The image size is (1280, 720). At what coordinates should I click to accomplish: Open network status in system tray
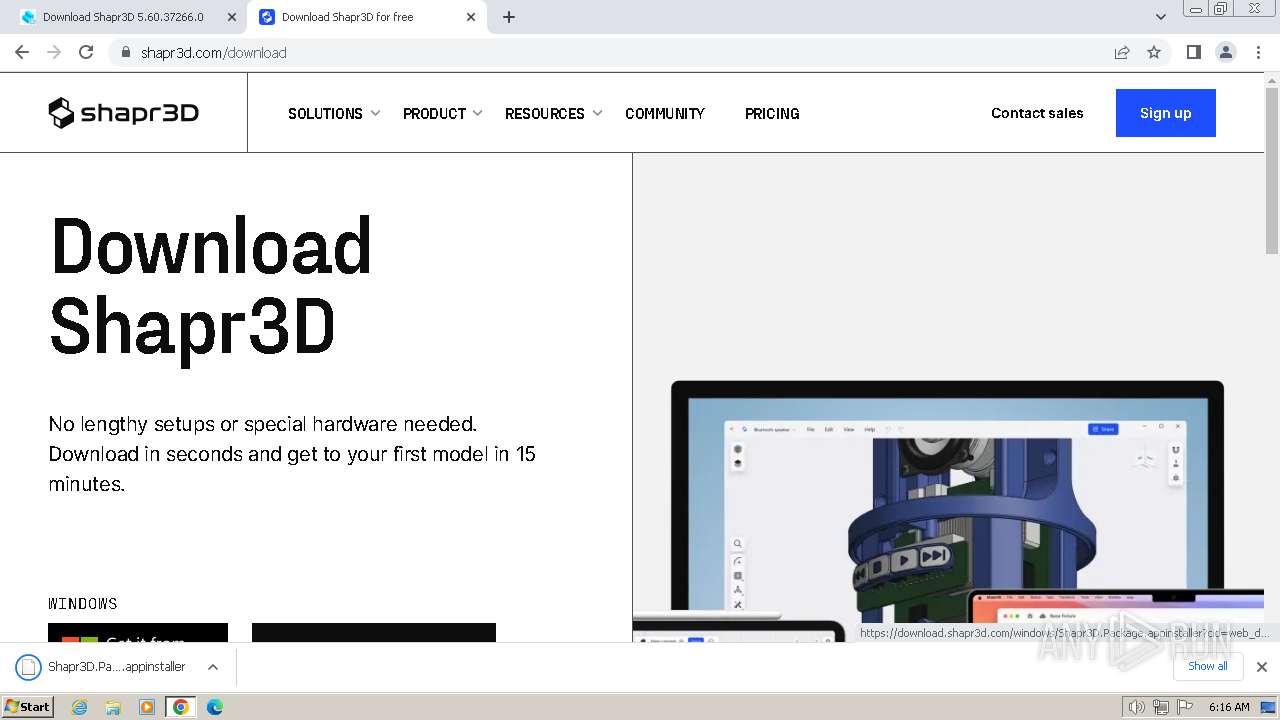pos(1160,707)
